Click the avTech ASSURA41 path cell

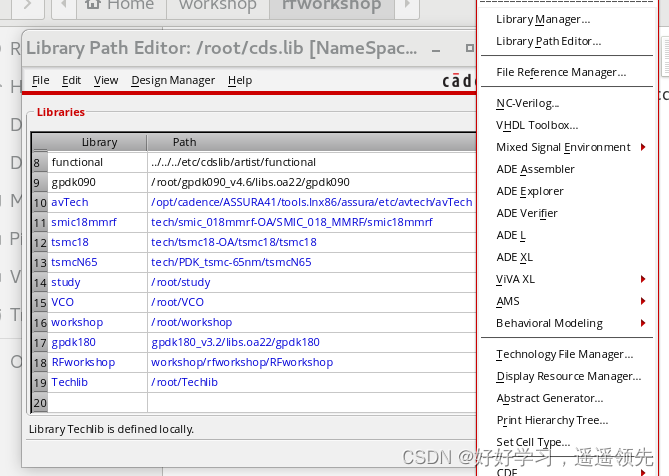tap(311, 203)
